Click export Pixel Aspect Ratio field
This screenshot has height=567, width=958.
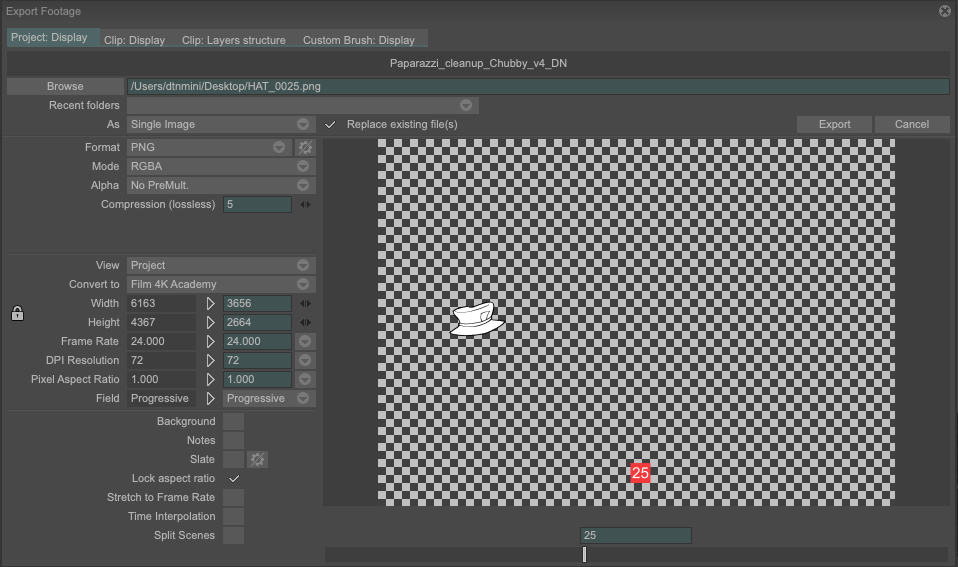[258, 379]
